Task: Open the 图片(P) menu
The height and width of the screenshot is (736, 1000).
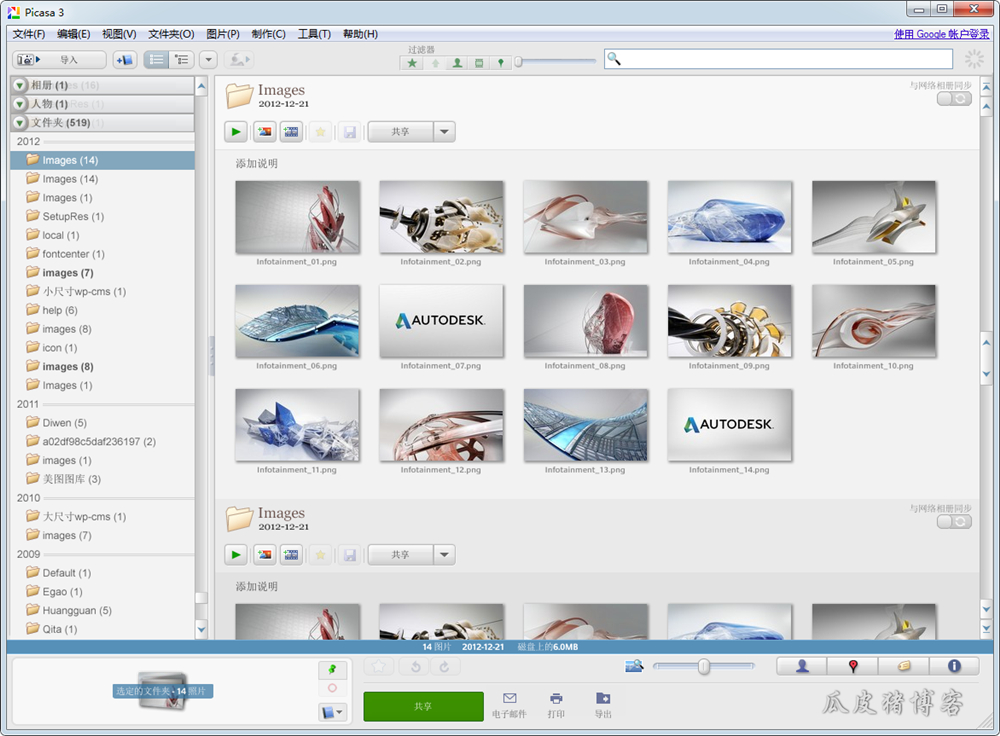Action: coord(222,34)
